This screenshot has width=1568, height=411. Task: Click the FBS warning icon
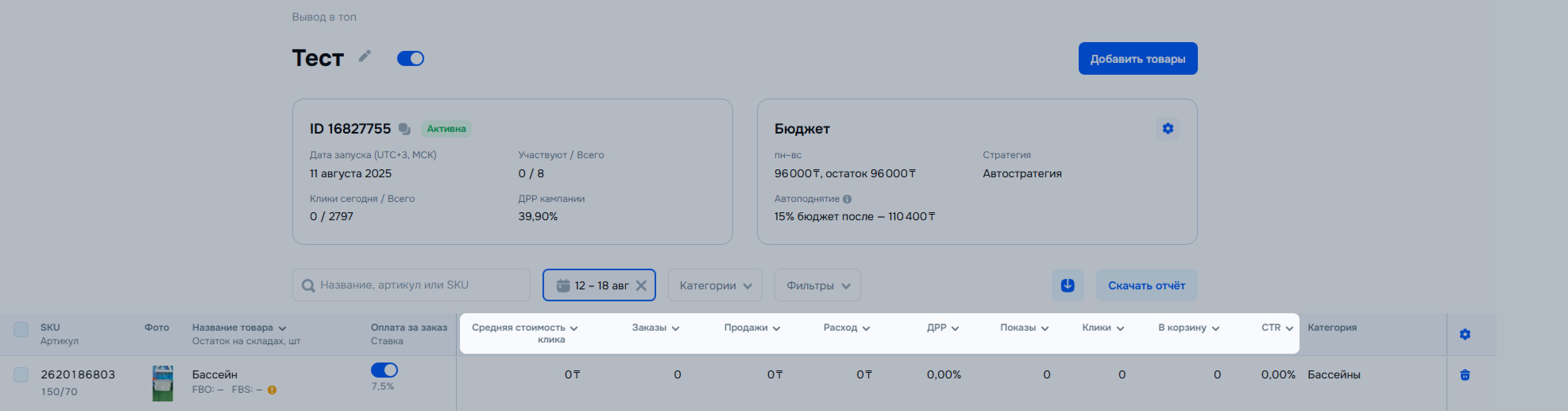pos(272,390)
